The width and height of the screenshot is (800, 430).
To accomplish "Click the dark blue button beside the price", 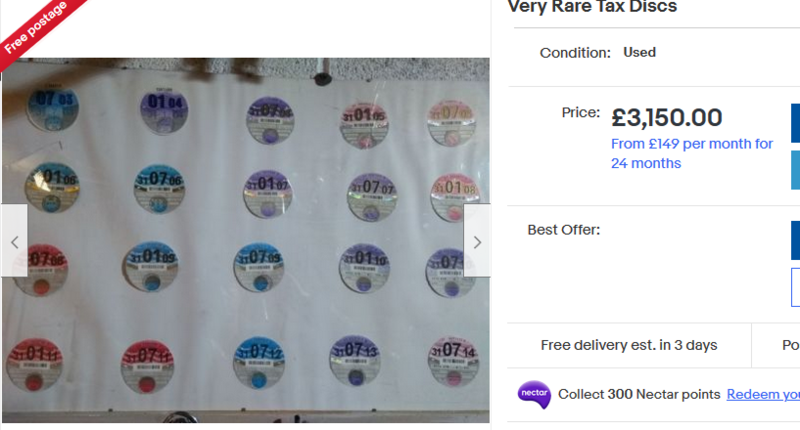I will (795, 123).
